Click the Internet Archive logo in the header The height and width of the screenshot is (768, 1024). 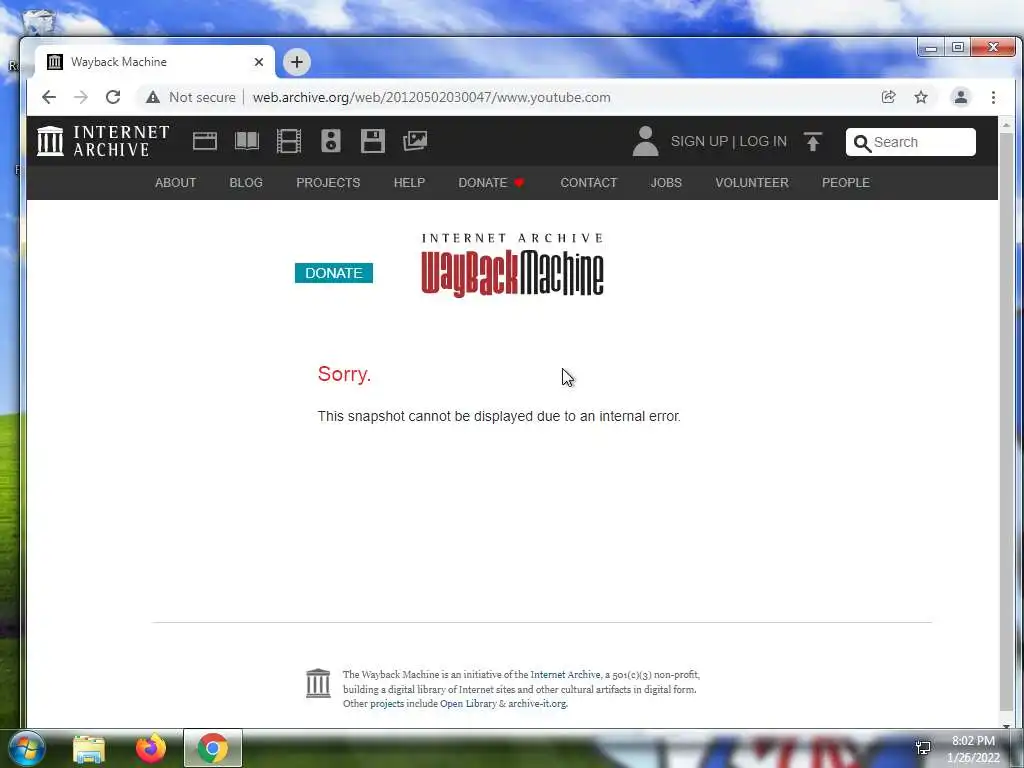point(103,141)
